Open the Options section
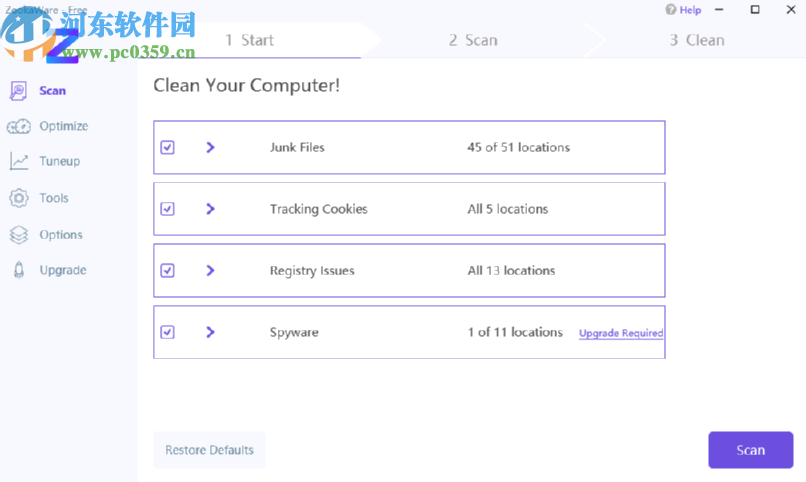 click(x=61, y=235)
